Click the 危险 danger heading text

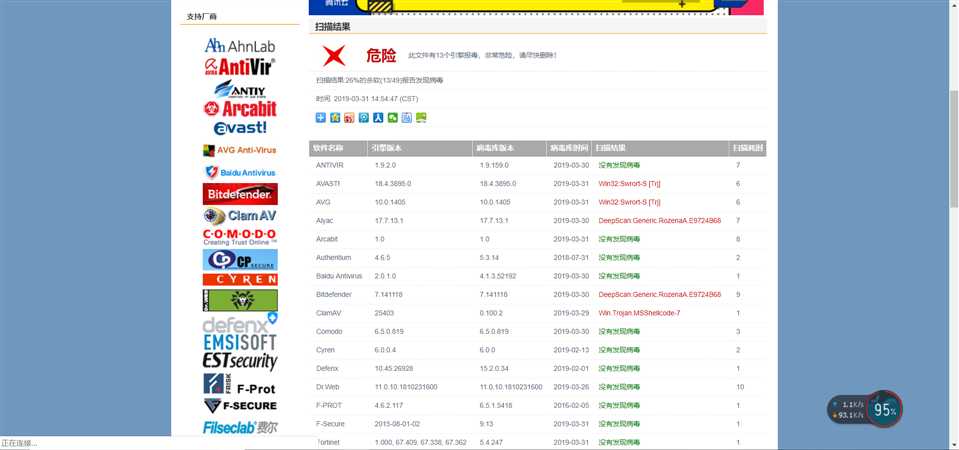pos(381,56)
